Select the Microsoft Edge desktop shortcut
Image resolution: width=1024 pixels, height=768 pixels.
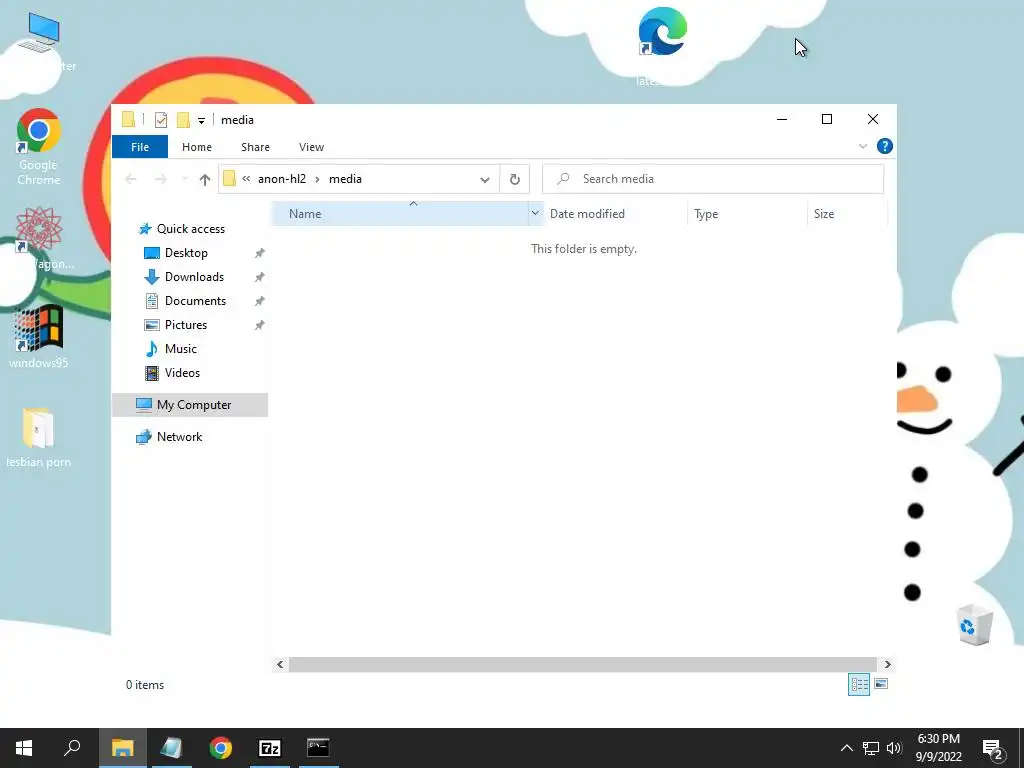(662, 46)
